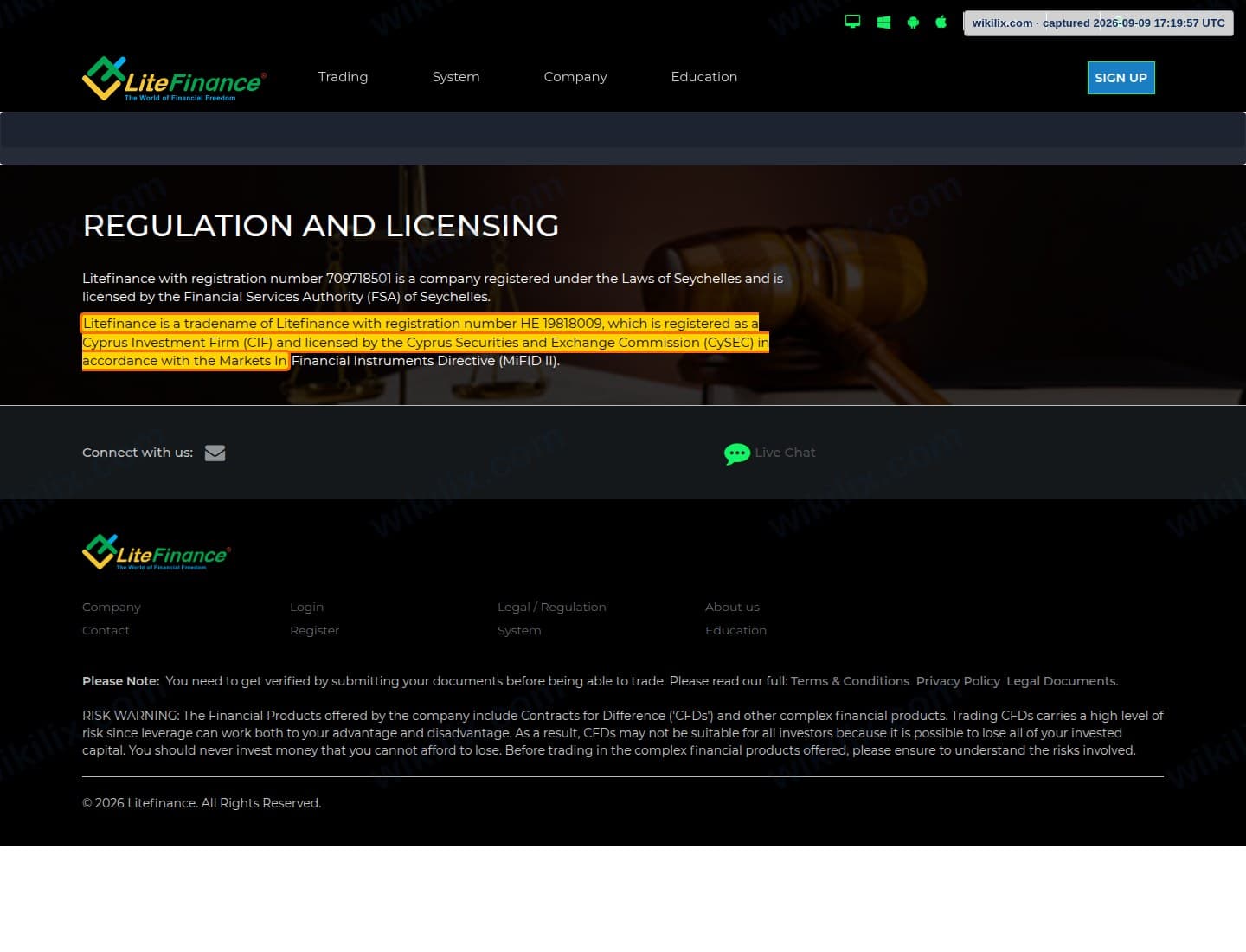This screenshot has width=1246, height=952.
Task: Open the Android platform icon
Action: coord(913,22)
